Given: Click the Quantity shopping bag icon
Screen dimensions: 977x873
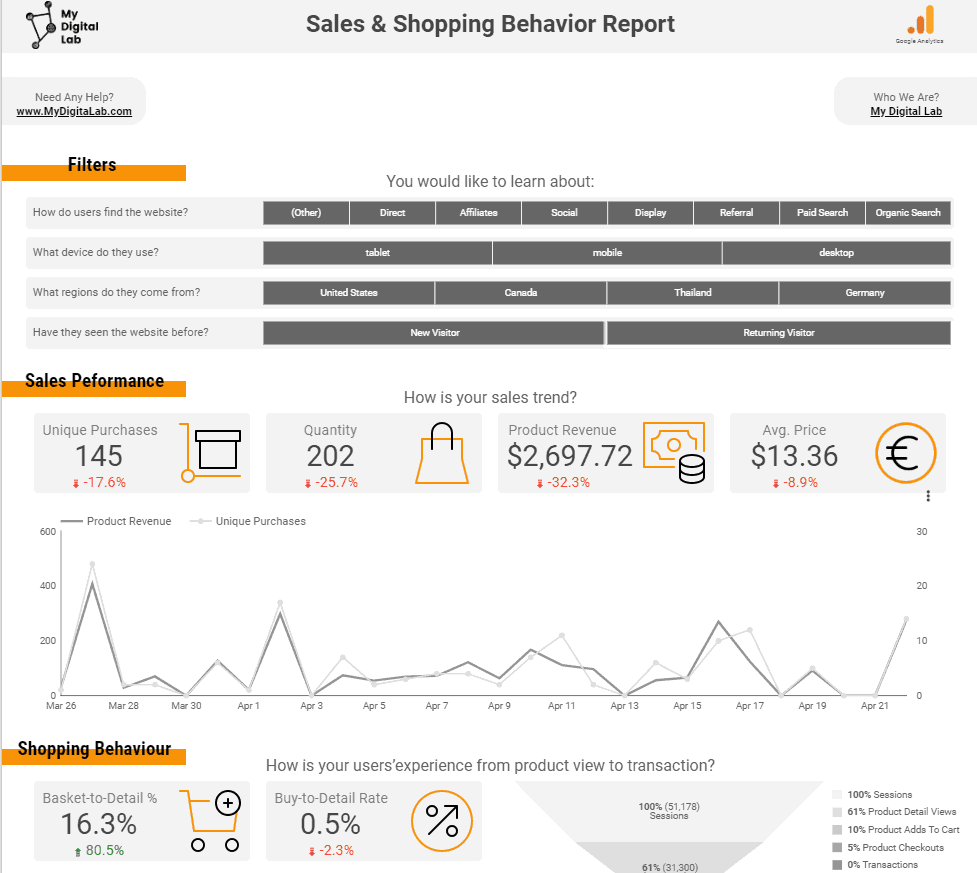Looking at the screenshot, I should (x=442, y=453).
